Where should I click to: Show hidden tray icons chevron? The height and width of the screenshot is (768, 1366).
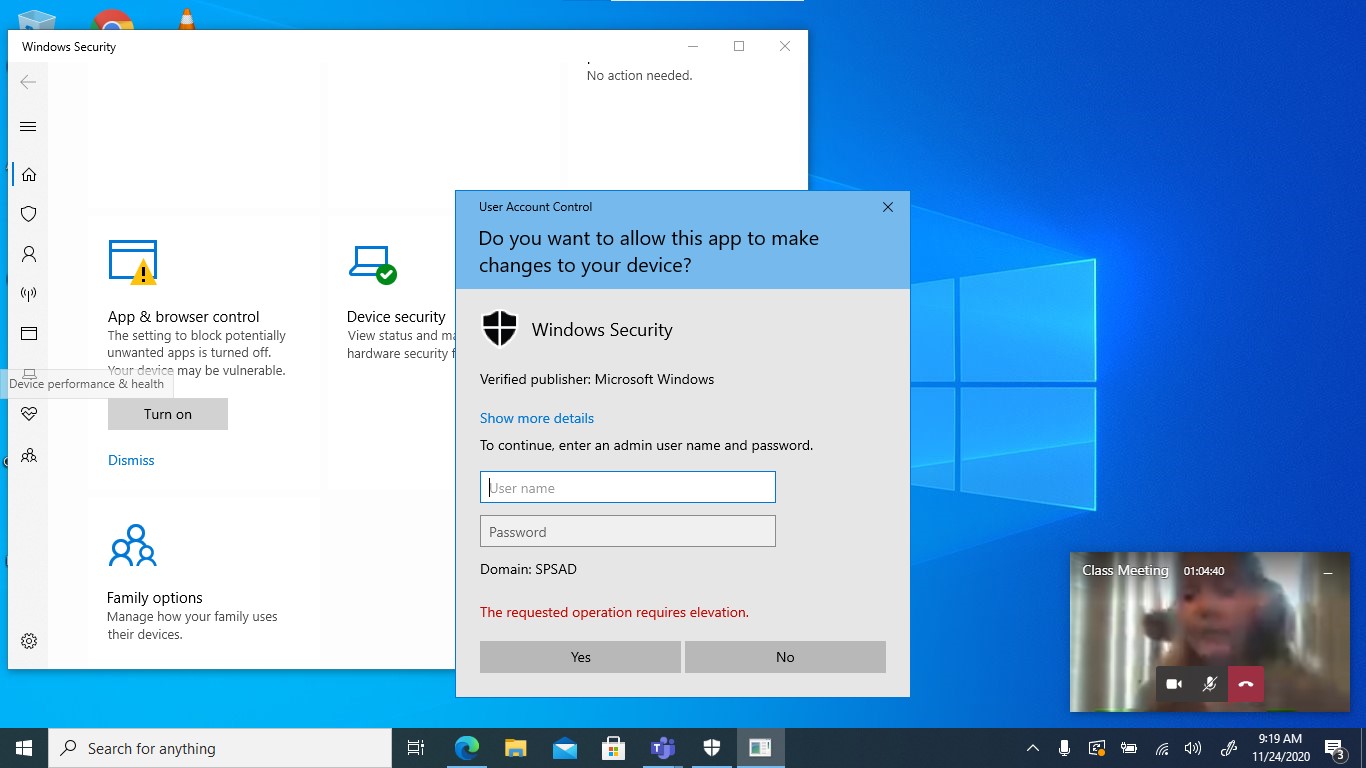[x=1033, y=748]
